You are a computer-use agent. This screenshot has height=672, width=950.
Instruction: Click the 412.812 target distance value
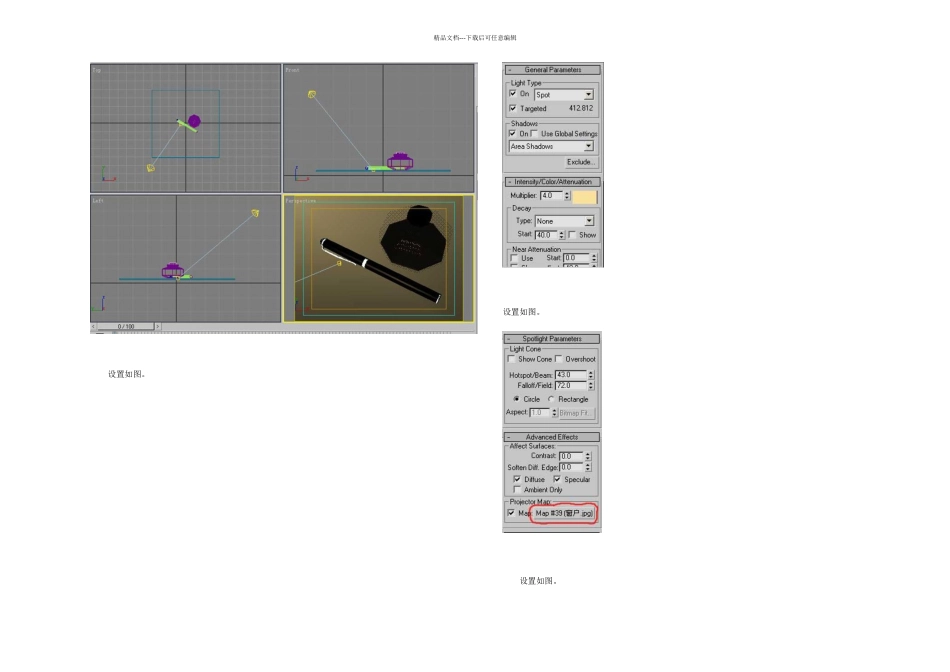click(x=581, y=108)
